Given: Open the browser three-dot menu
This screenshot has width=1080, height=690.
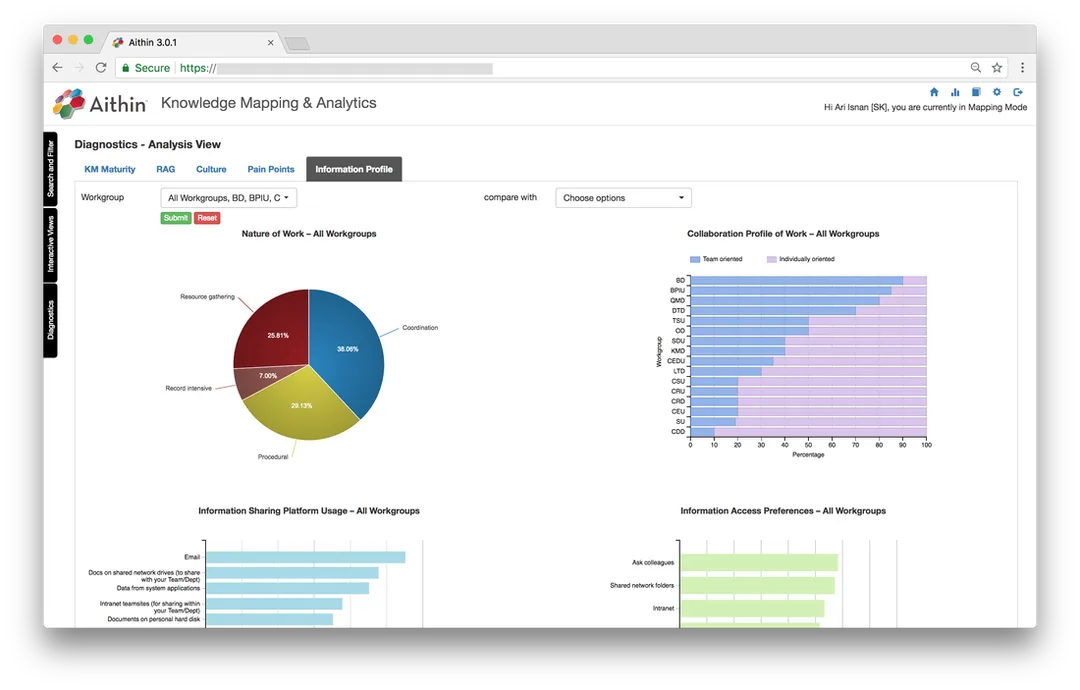Looking at the screenshot, I should point(1022,67).
